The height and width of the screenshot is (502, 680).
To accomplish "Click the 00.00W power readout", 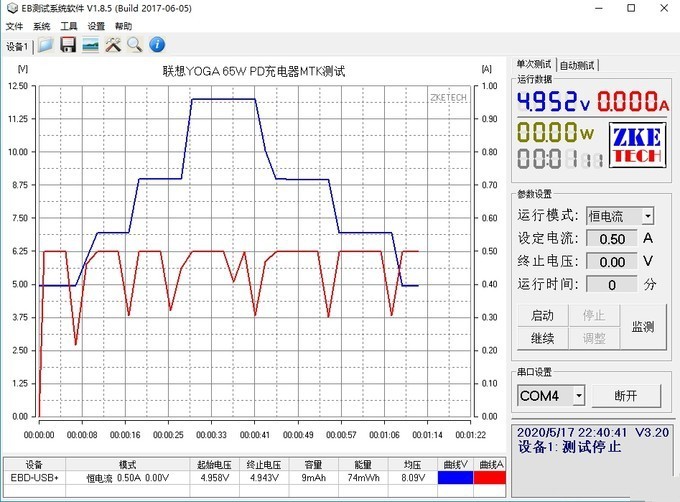I will click(x=555, y=132).
